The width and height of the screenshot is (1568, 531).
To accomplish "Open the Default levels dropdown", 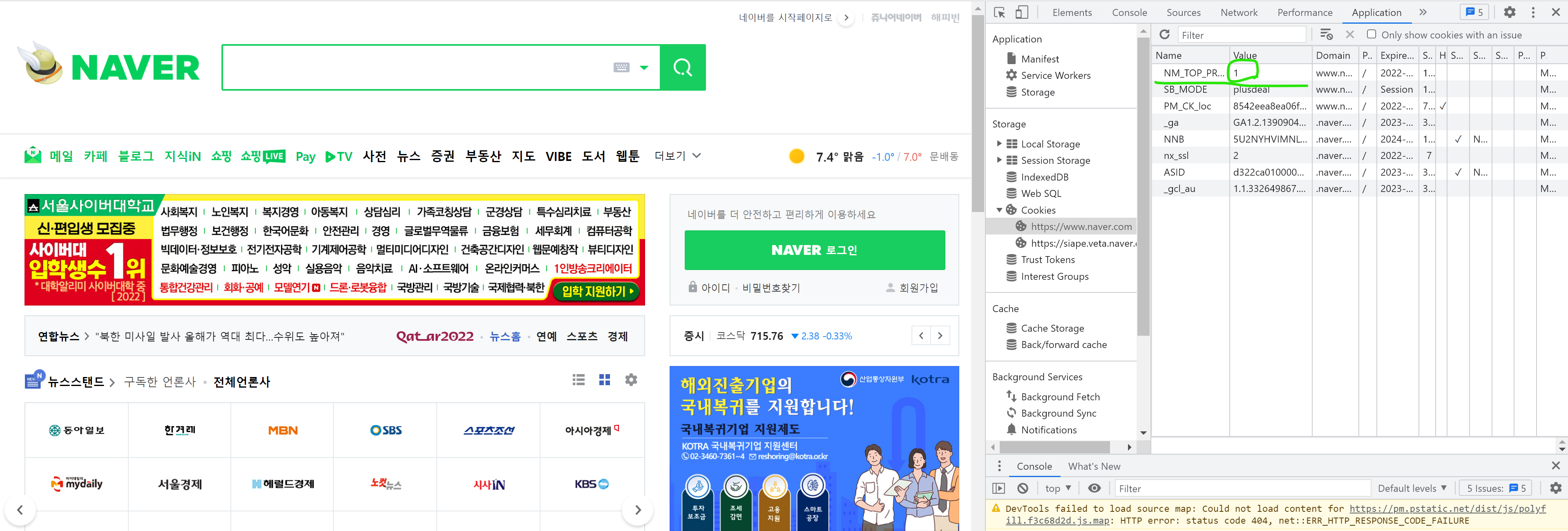I will [x=1412, y=488].
